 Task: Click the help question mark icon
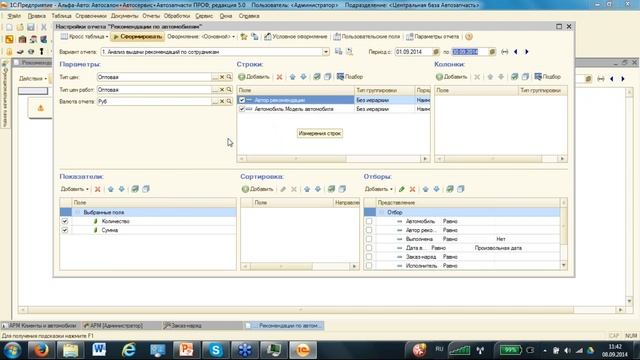pyautogui.click(x=469, y=37)
